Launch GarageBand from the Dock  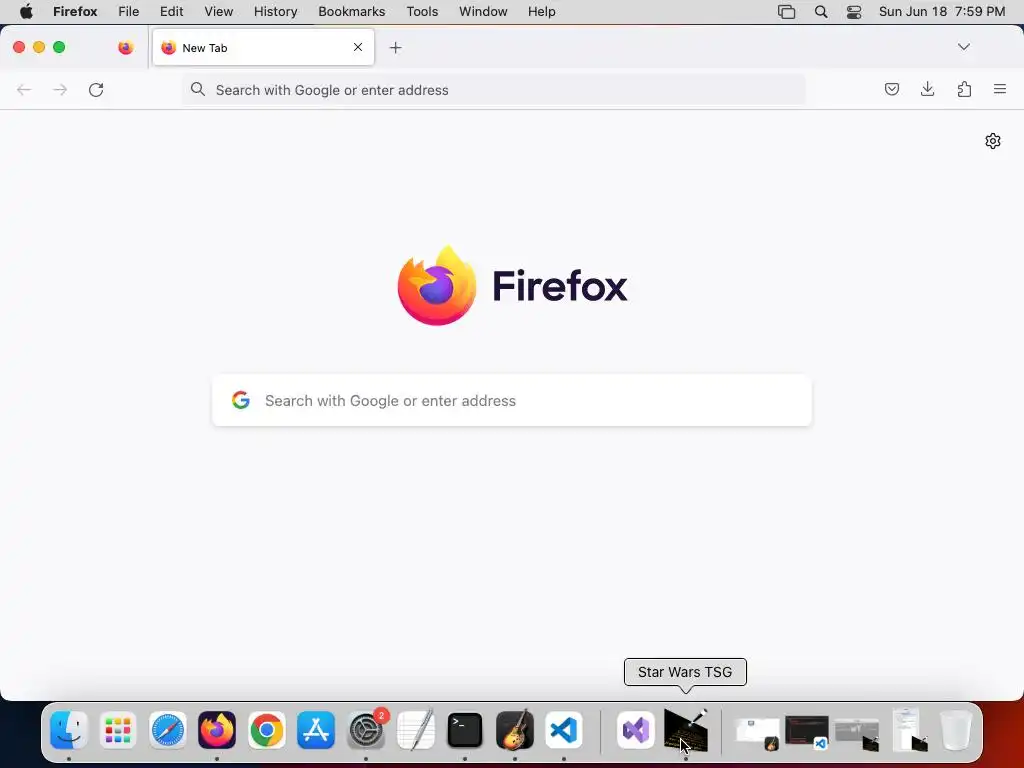[x=515, y=730]
